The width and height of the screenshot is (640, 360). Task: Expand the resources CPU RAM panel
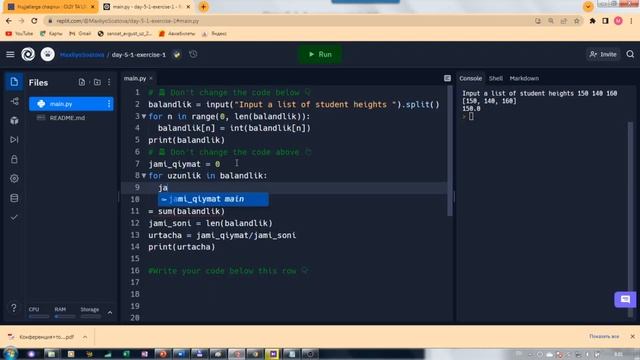point(110,313)
